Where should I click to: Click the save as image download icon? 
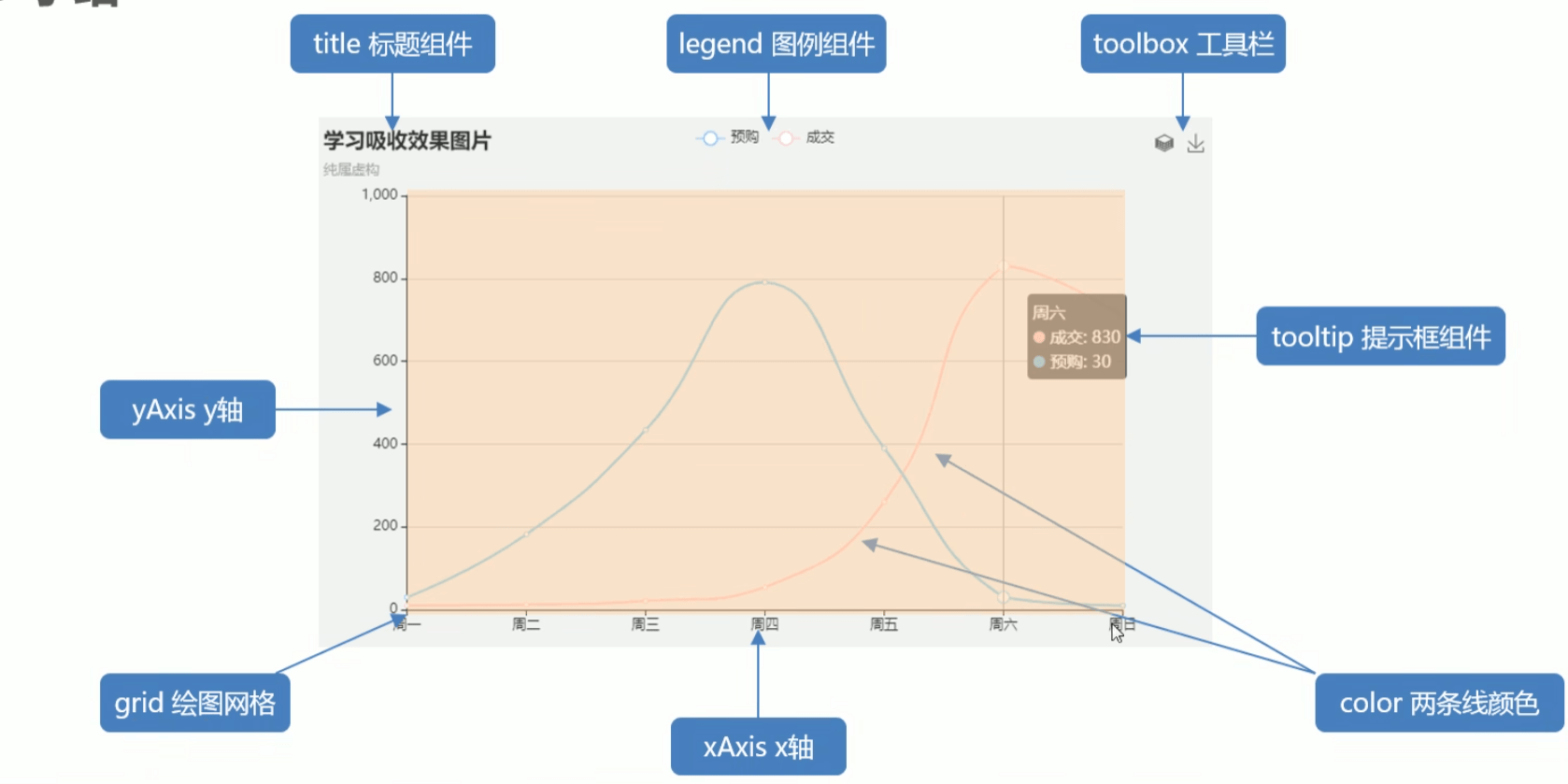point(1195,143)
